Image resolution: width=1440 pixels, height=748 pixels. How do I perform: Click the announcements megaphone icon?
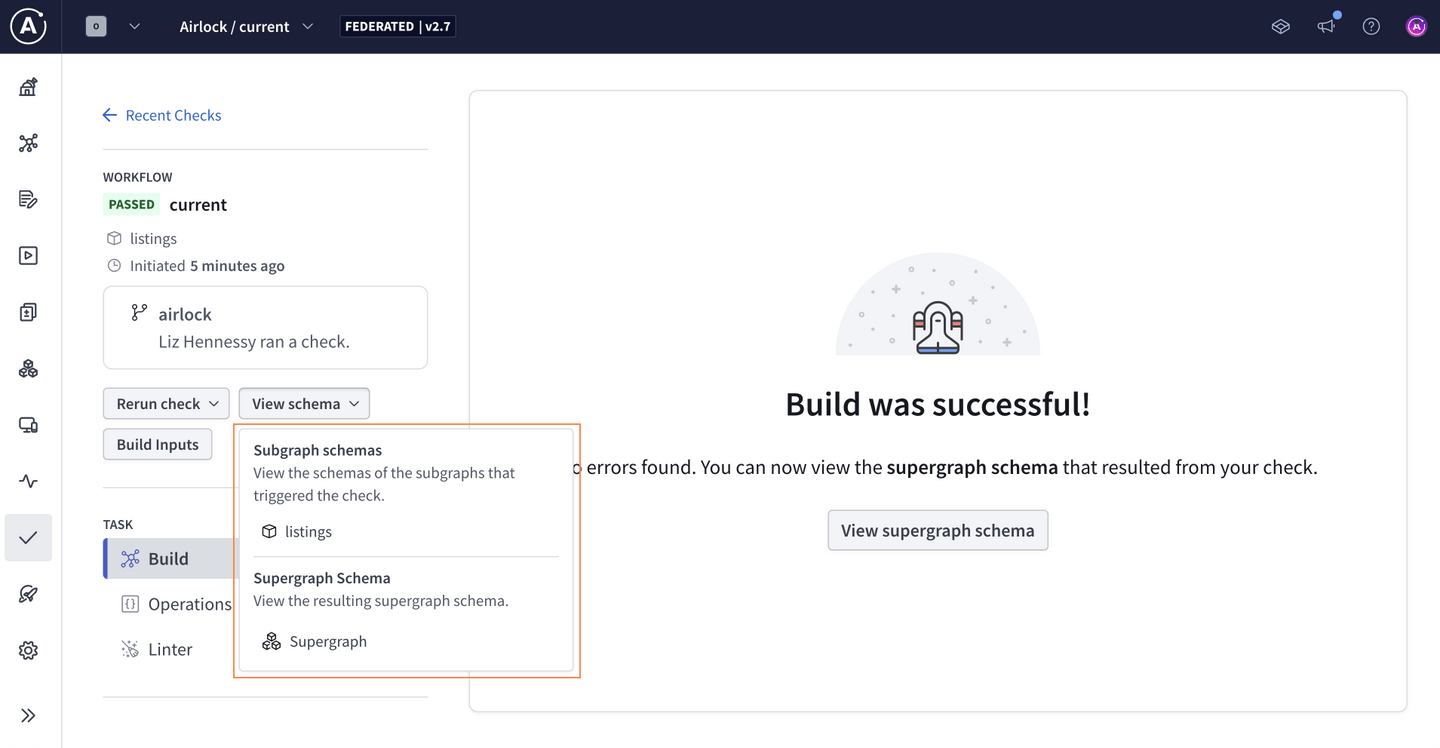click(x=1326, y=27)
